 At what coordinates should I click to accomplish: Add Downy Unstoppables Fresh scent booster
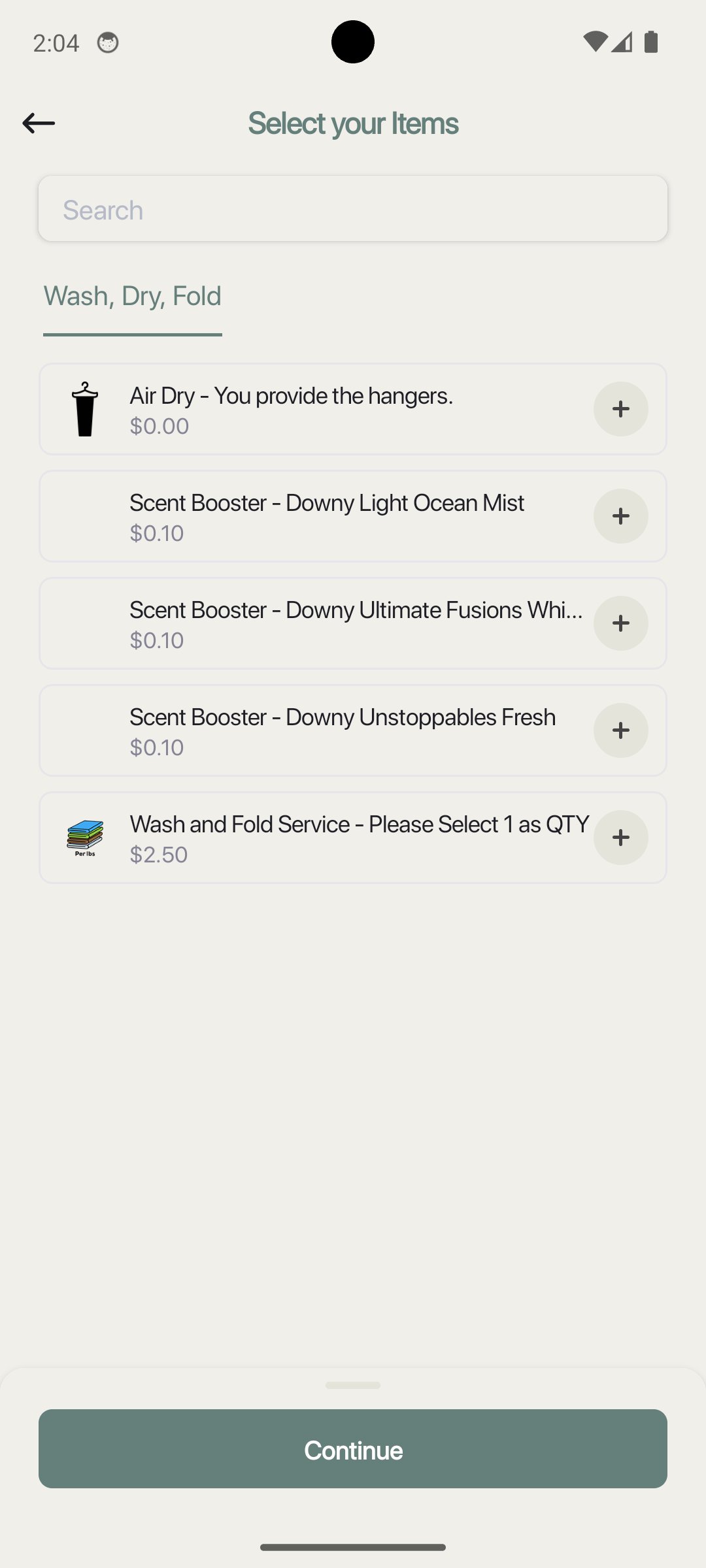pyautogui.click(x=620, y=730)
